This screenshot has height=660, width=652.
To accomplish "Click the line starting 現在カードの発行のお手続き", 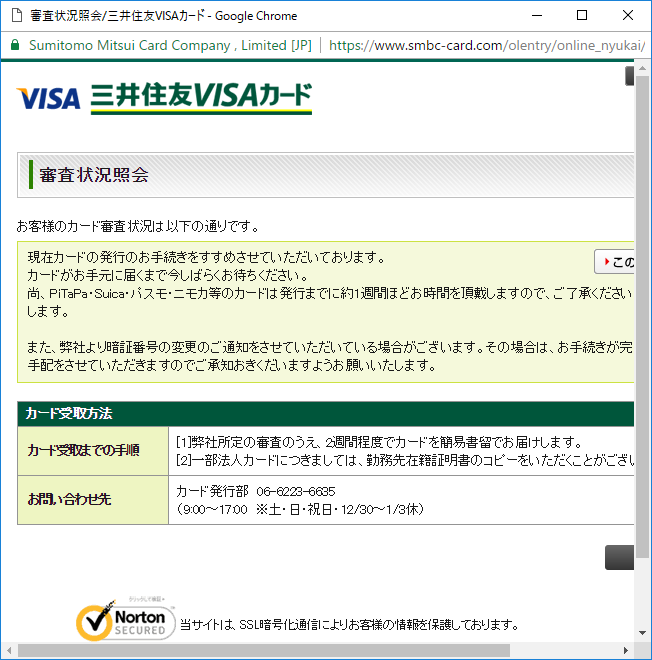I will tap(206, 257).
